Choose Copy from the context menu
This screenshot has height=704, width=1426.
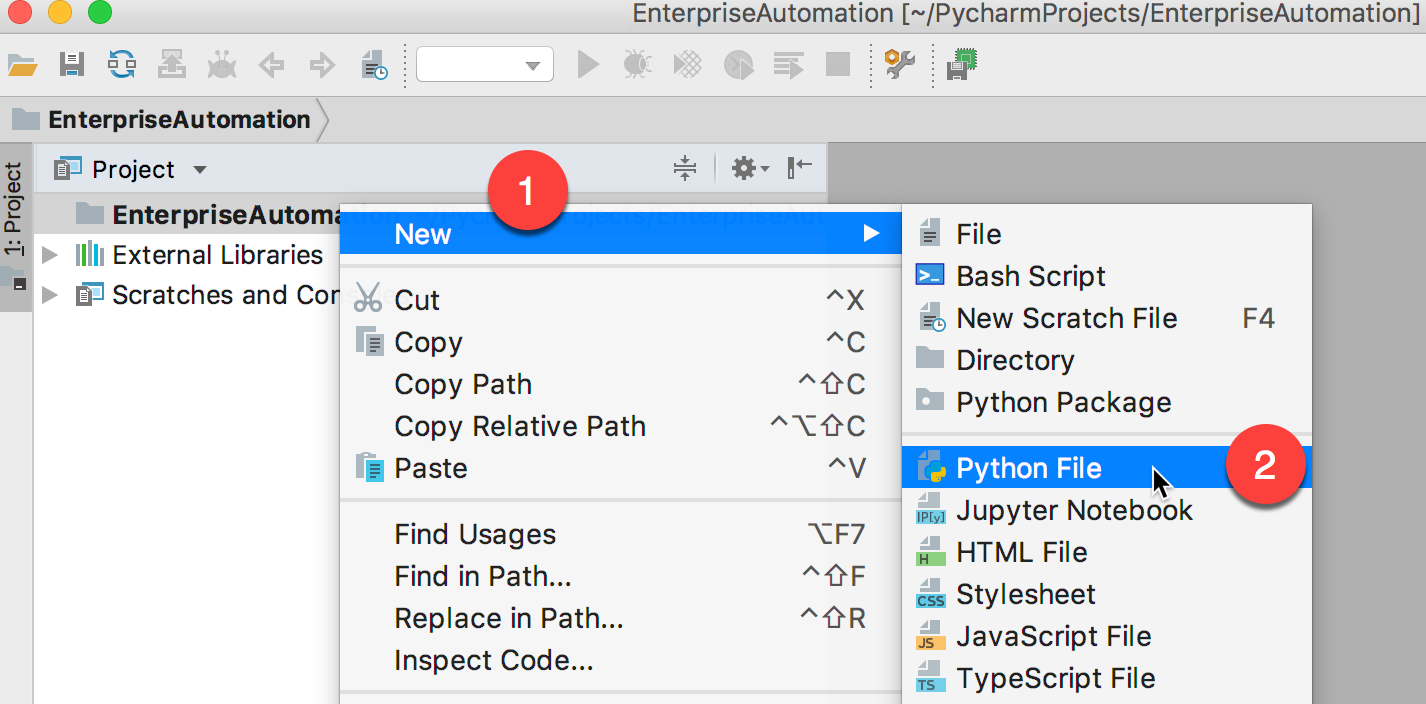pyautogui.click(x=621, y=342)
